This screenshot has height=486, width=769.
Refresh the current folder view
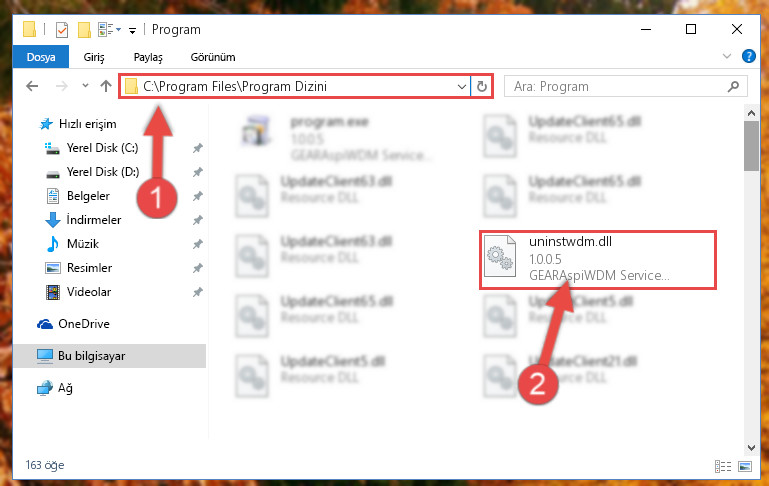click(x=482, y=86)
